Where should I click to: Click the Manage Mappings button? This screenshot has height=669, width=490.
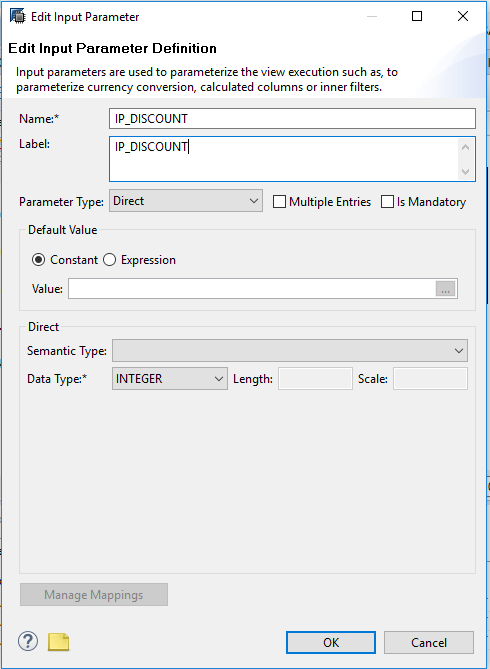(94, 595)
